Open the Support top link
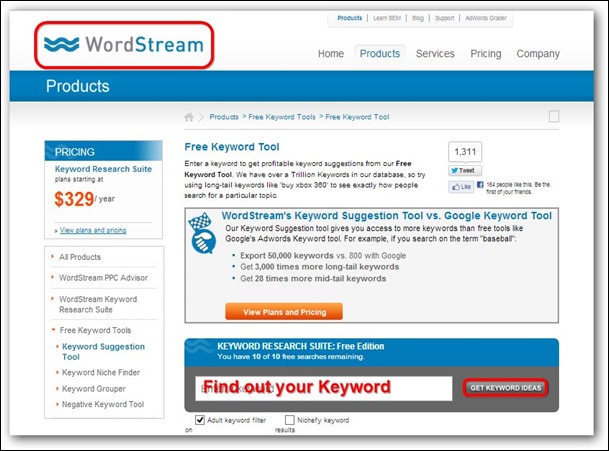This screenshot has width=609, height=451. 444,18
